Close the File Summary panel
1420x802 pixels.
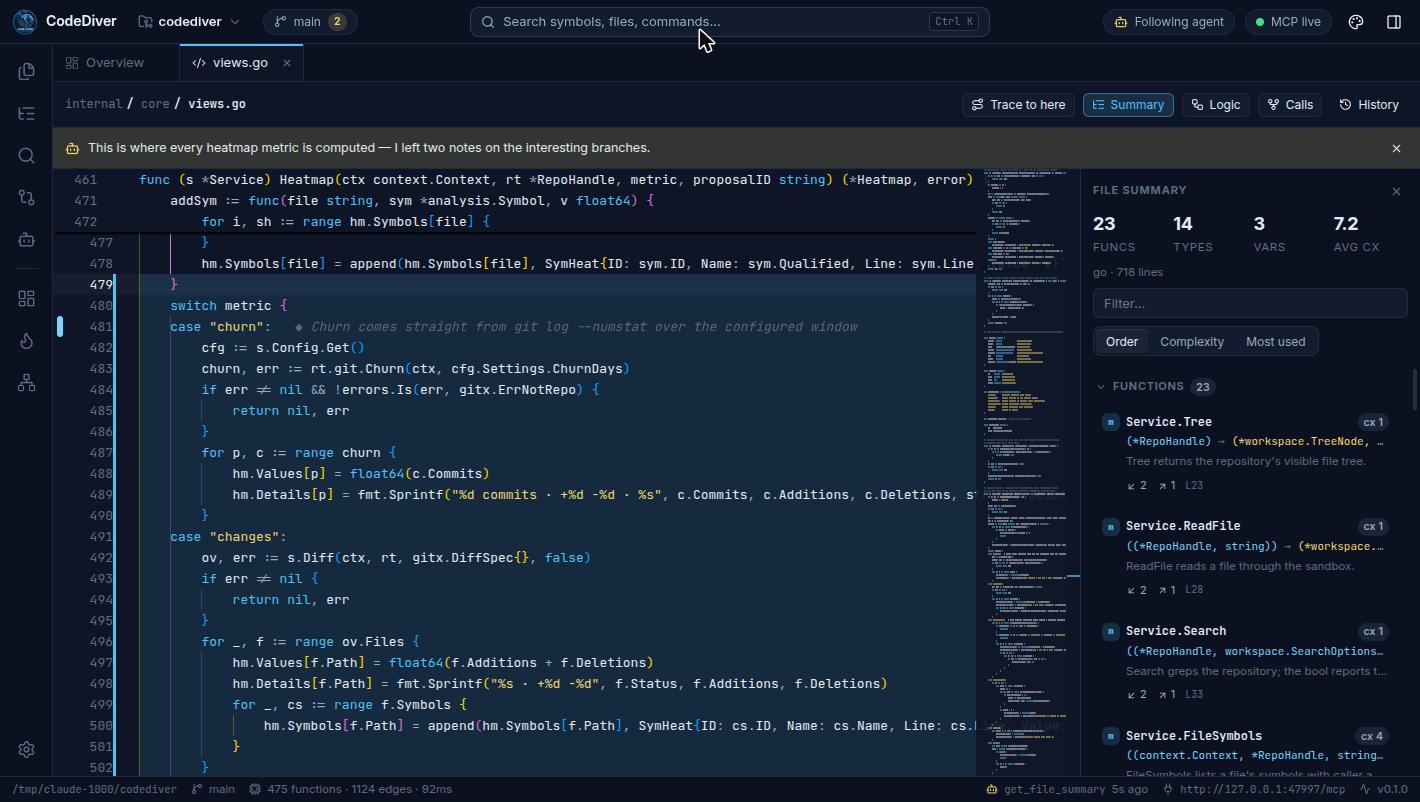point(1396,191)
